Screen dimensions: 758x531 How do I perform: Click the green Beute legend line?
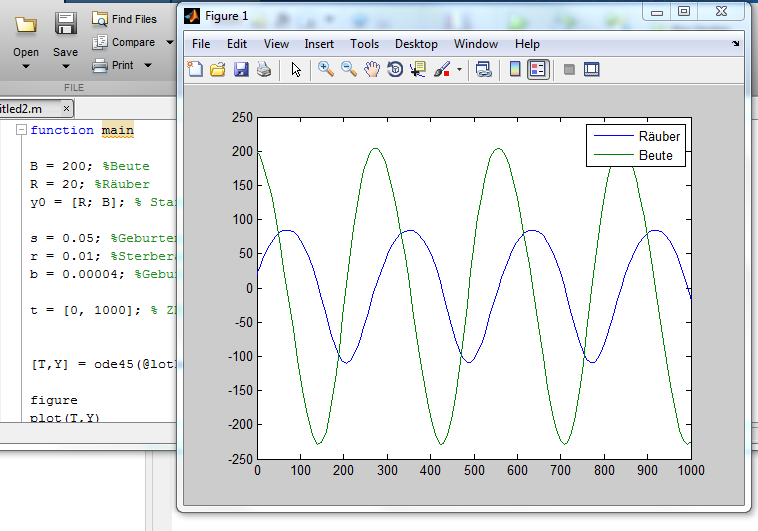click(x=613, y=156)
